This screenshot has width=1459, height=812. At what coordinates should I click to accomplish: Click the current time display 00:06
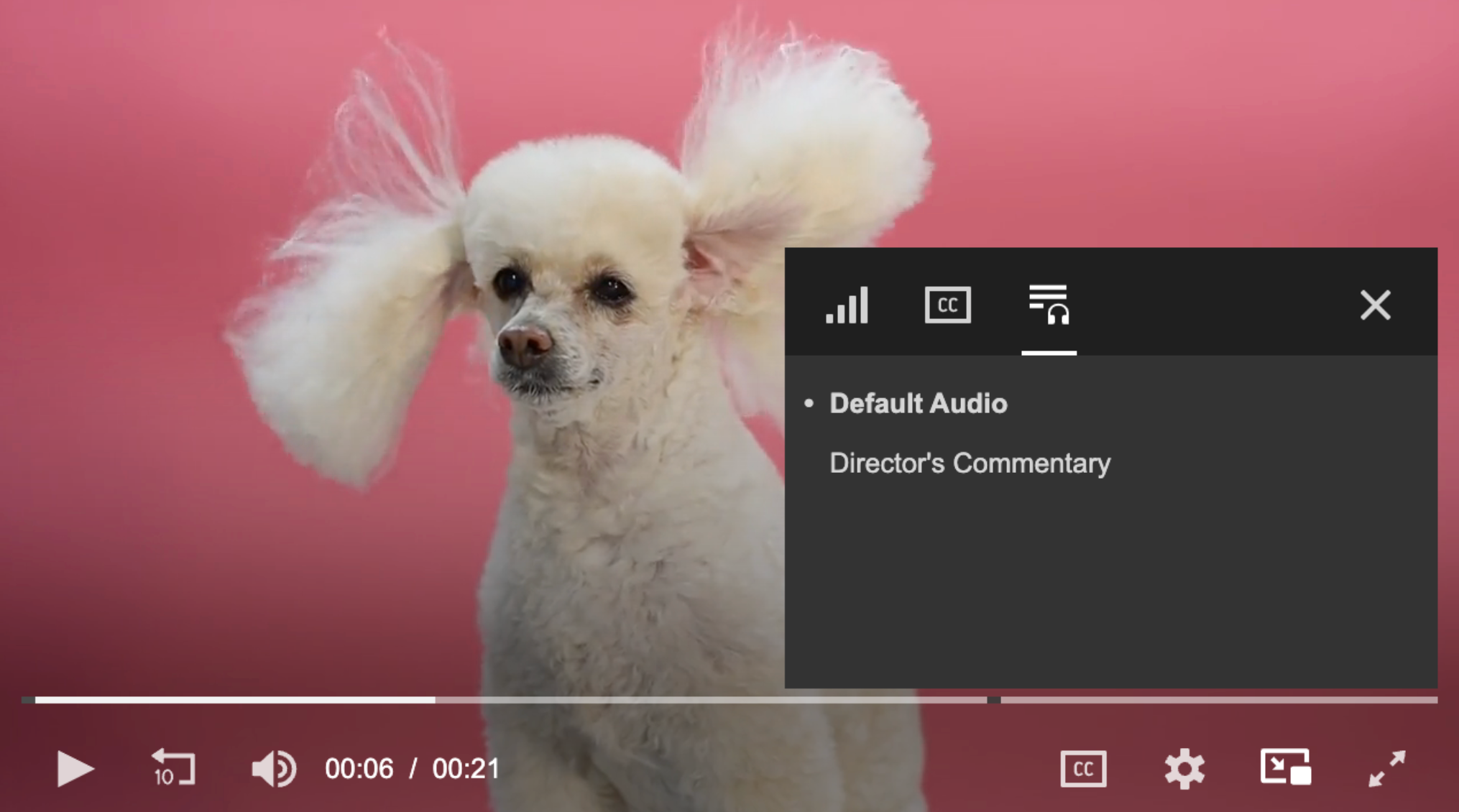coord(359,769)
